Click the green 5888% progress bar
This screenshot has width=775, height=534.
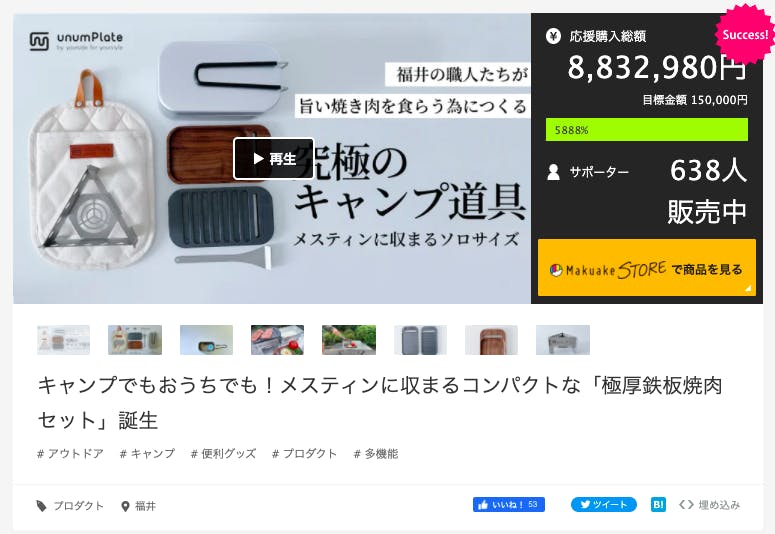(x=646, y=130)
